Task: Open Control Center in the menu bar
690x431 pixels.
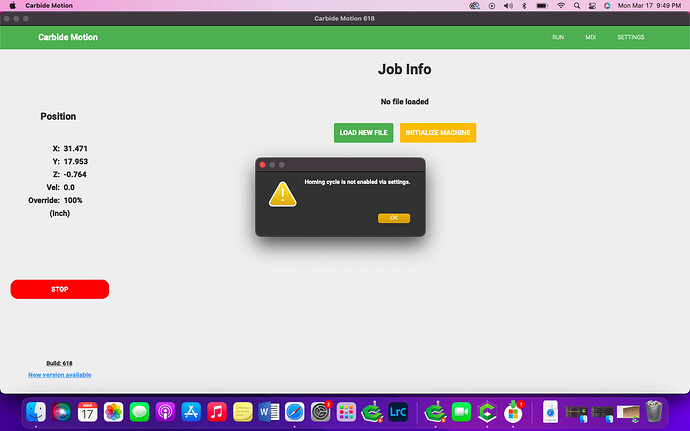Action: click(x=592, y=6)
